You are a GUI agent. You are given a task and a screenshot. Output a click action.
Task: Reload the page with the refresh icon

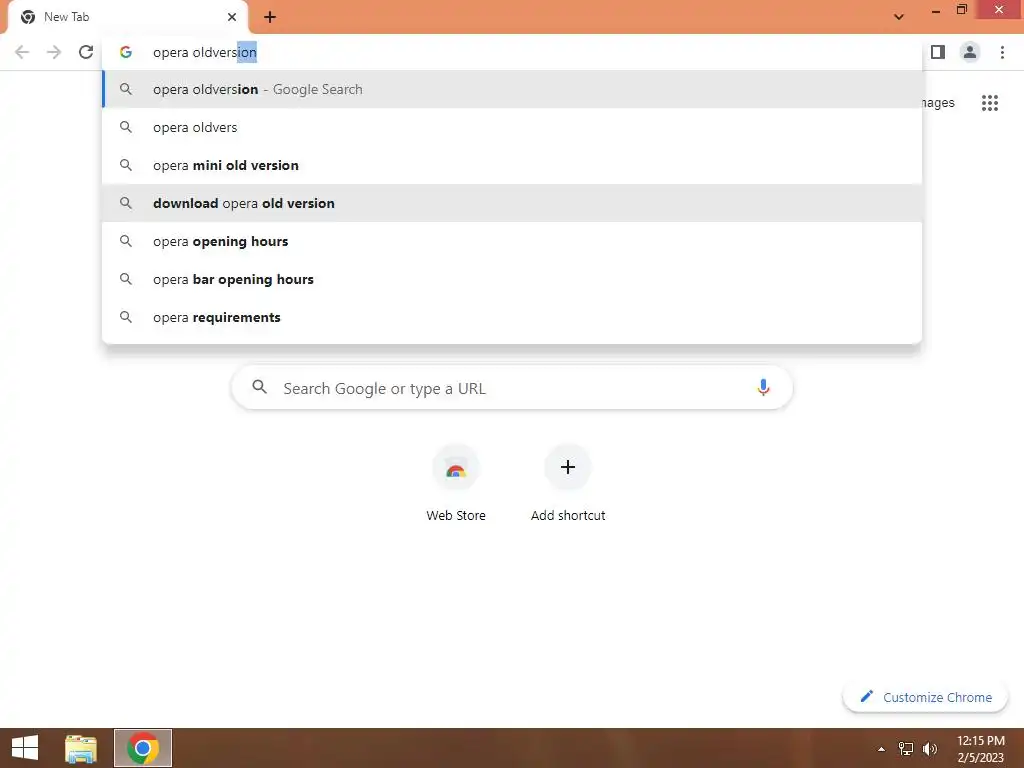(86, 52)
